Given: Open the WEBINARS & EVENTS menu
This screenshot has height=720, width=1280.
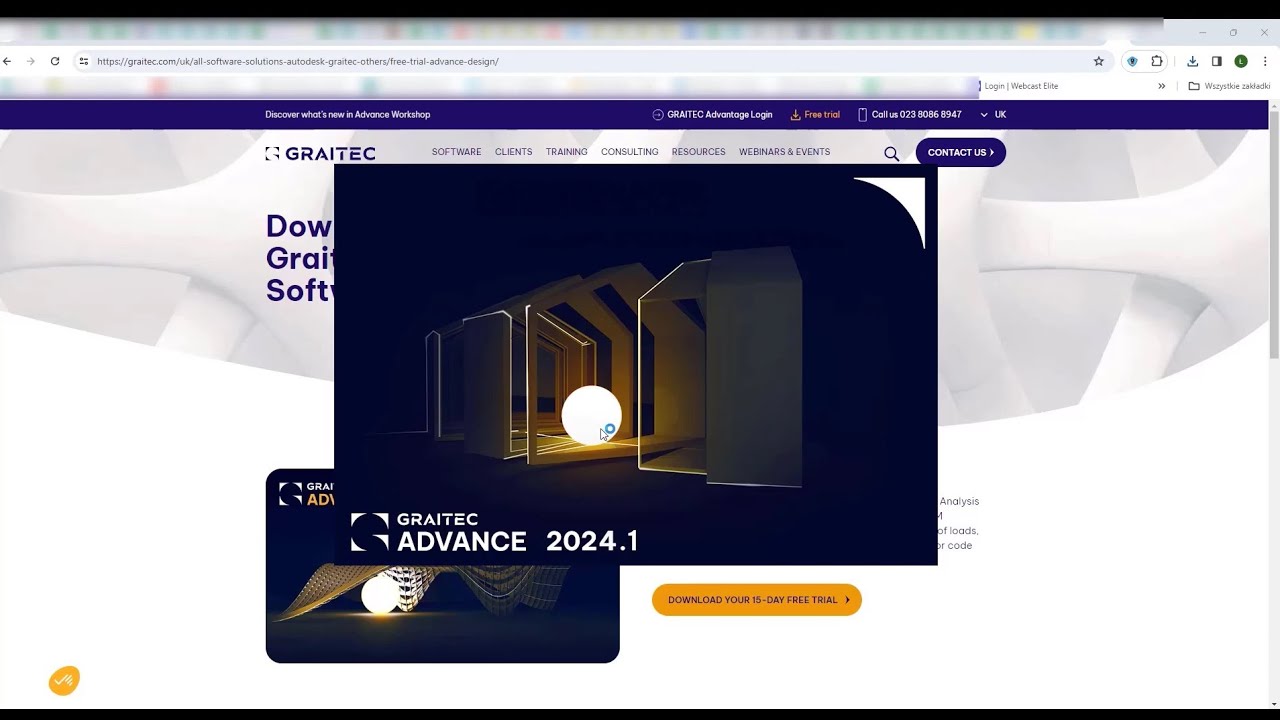Looking at the screenshot, I should pyautogui.click(x=784, y=152).
